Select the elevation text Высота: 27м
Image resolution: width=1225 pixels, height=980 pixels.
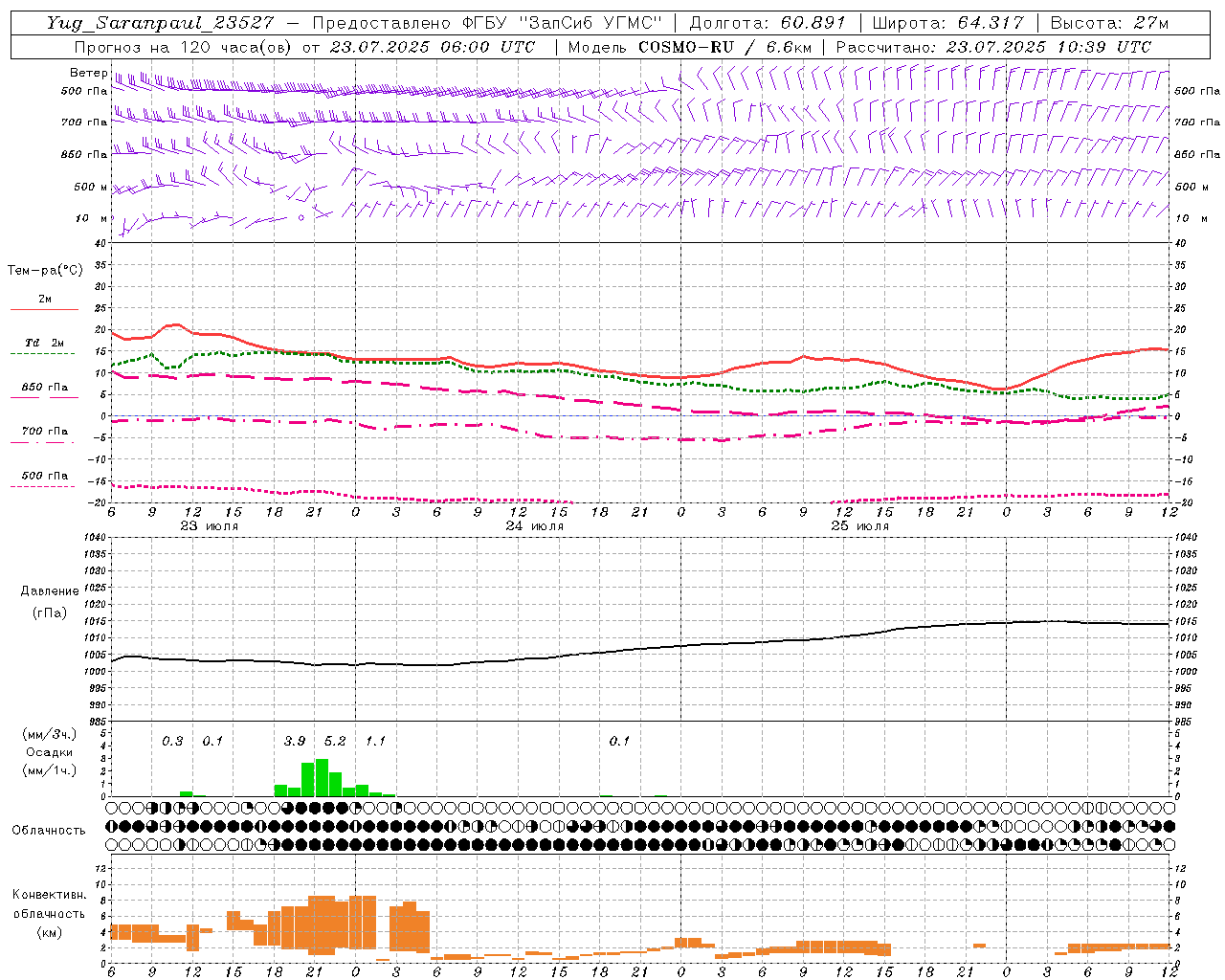click(1109, 23)
